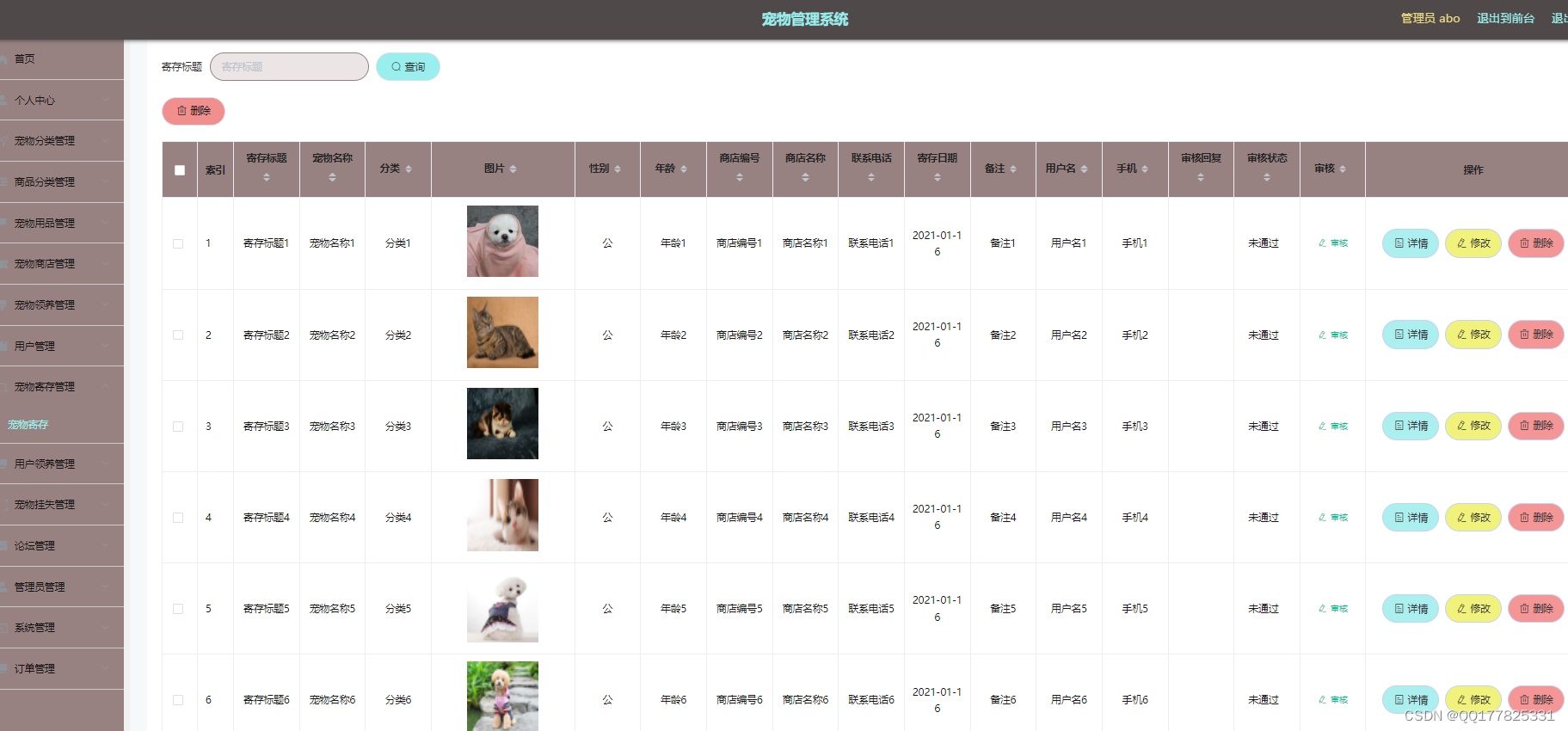The height and width of the screenshot is (731, 1568).
Task: Open the 宠物挂失管理 sidebar menu
Action: [x=62, y=505]
